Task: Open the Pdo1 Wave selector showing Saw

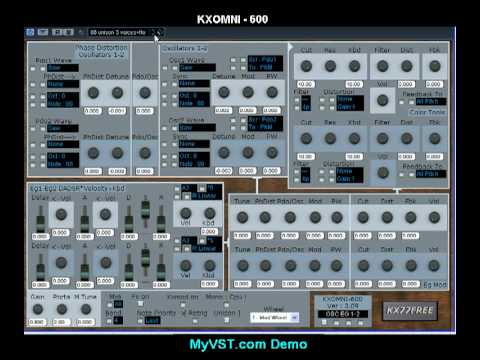Action: point(63,68)
